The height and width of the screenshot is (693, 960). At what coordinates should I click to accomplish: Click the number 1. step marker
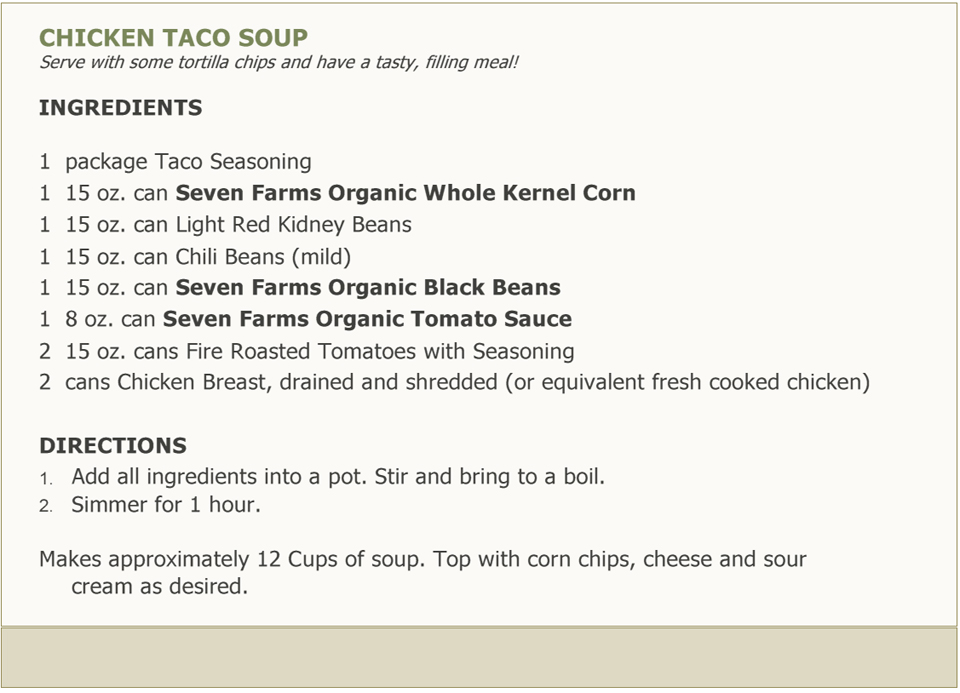[46, 478]
